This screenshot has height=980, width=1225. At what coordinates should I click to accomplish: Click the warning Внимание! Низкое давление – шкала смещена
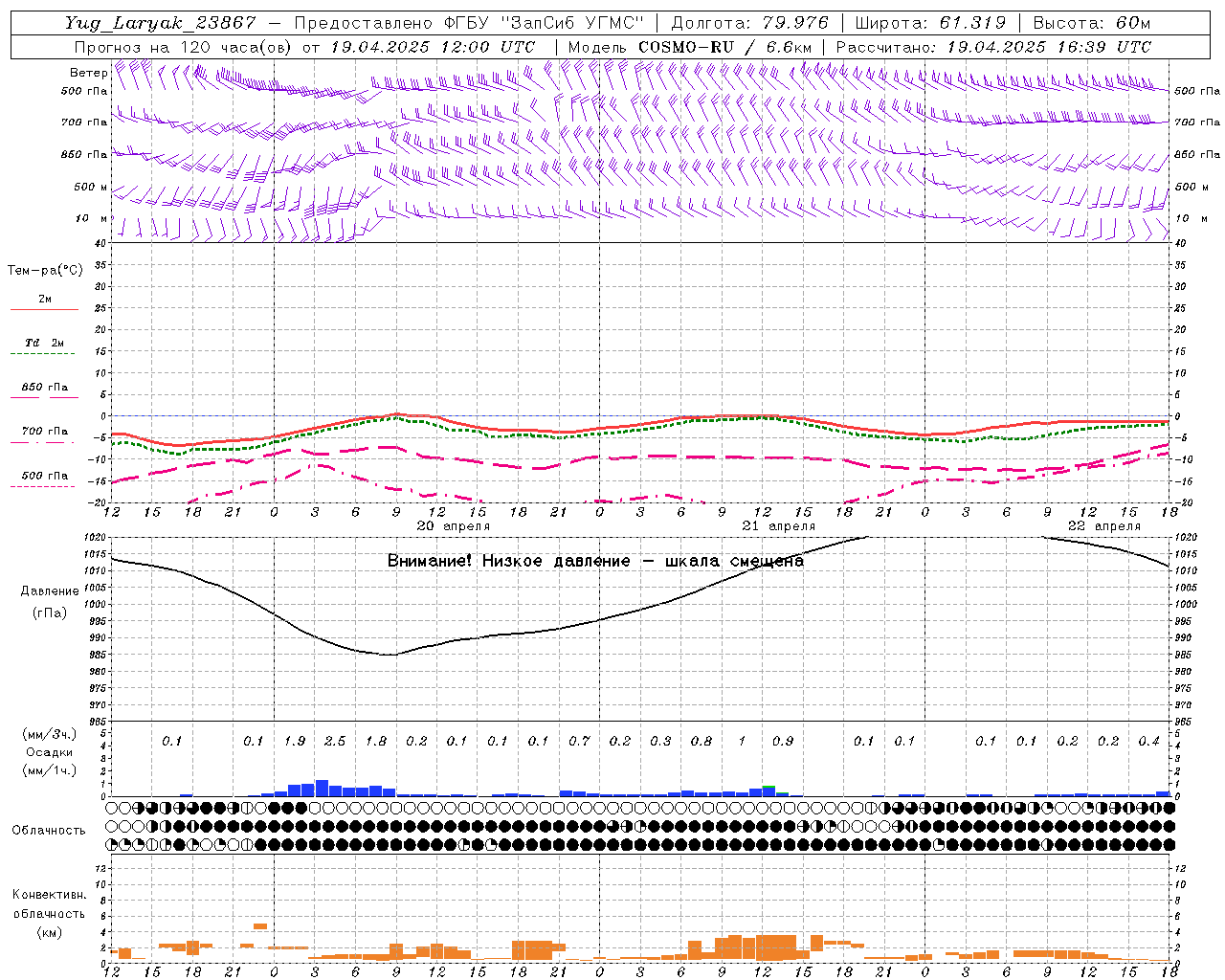coord(595,561)
